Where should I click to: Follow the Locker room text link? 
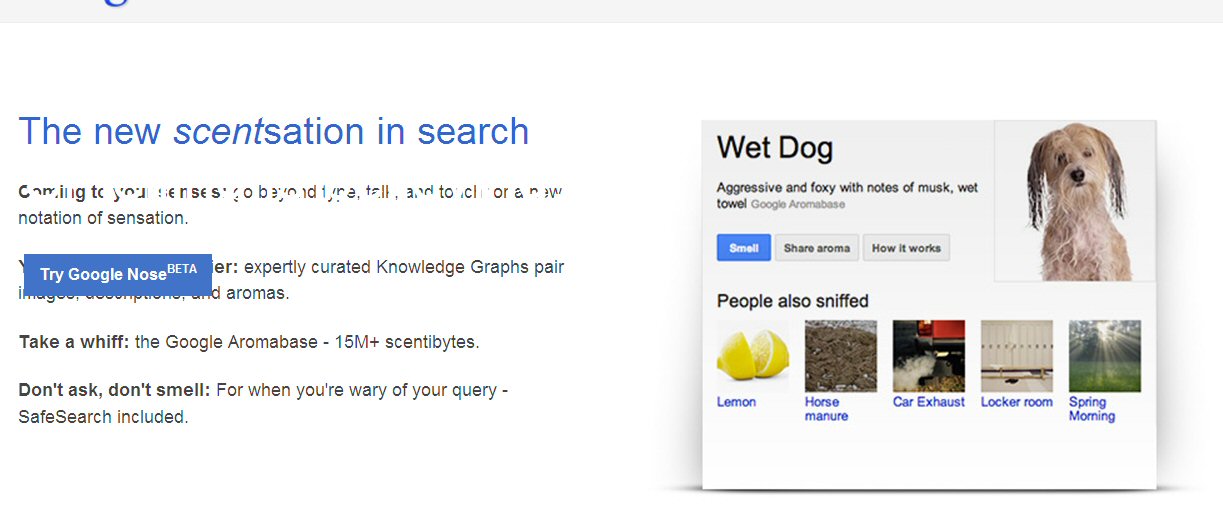1016,402
